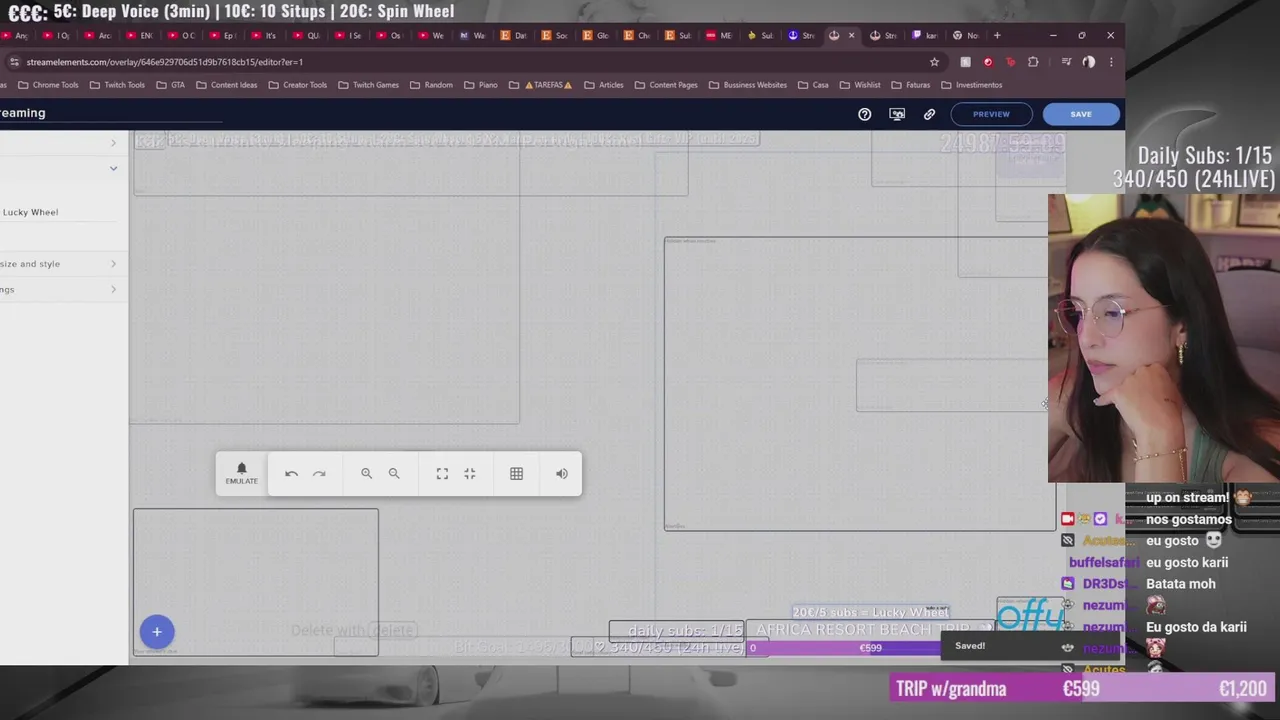Screen dimensions: 1280x720
Task: Open the Casa bookmark folder
Action: (813, 85)
